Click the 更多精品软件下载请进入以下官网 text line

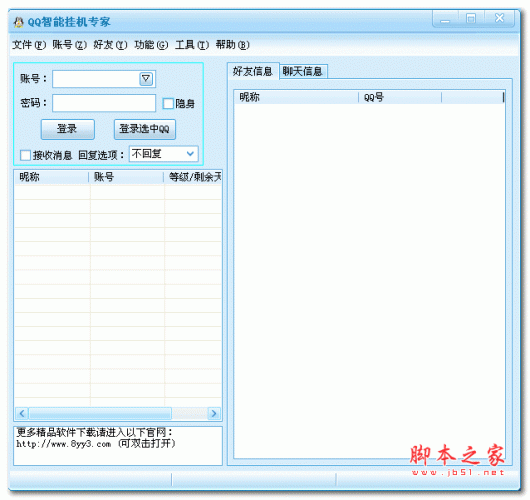pos(94,432)
